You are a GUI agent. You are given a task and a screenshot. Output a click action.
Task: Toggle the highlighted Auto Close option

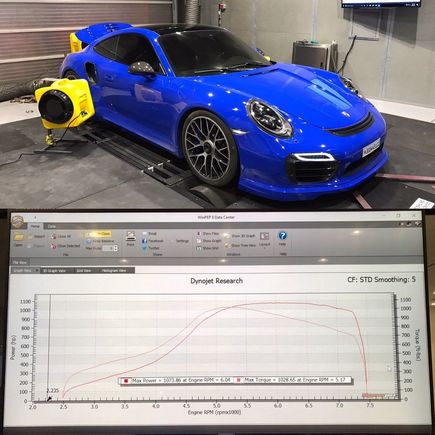(98, 234)
